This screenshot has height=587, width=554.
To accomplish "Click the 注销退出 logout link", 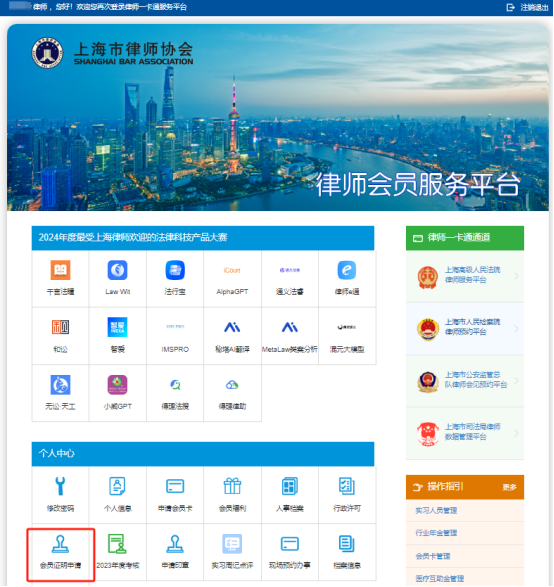I will [527, 7].
